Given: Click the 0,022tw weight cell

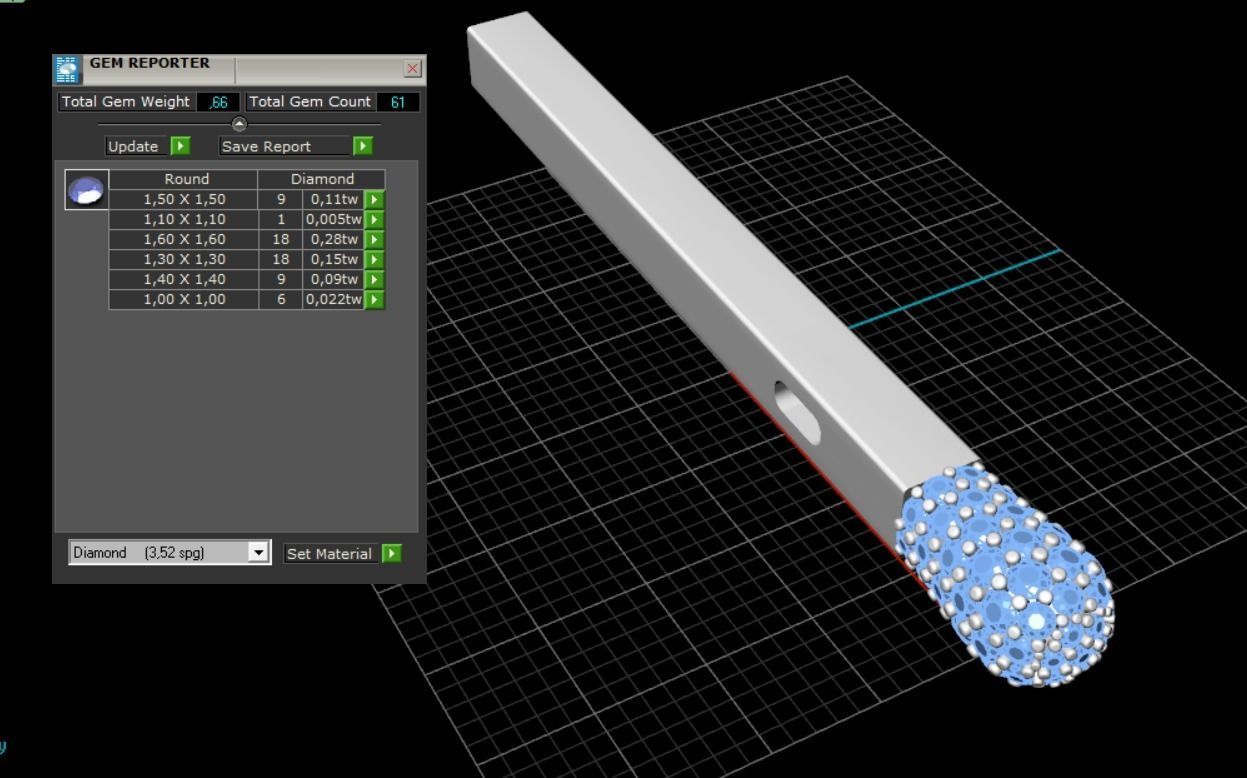Looking at the screenshot, I should pos(333,299).
